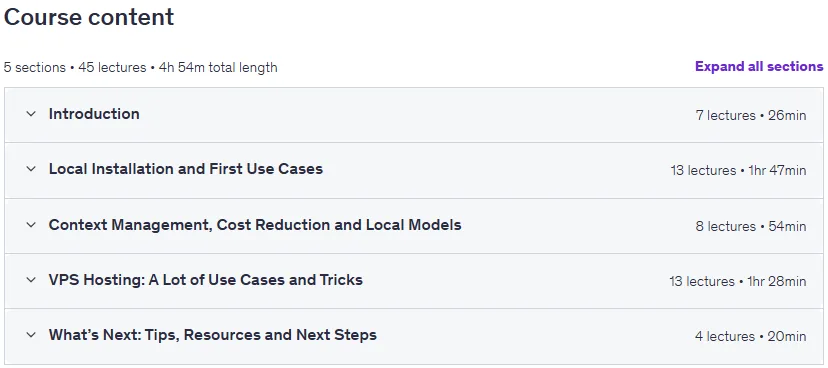Viewport: 828px width, 368px height.
Task: Open What's Next: Tips, Resources and Next Steps
Action: coord(213,335)
